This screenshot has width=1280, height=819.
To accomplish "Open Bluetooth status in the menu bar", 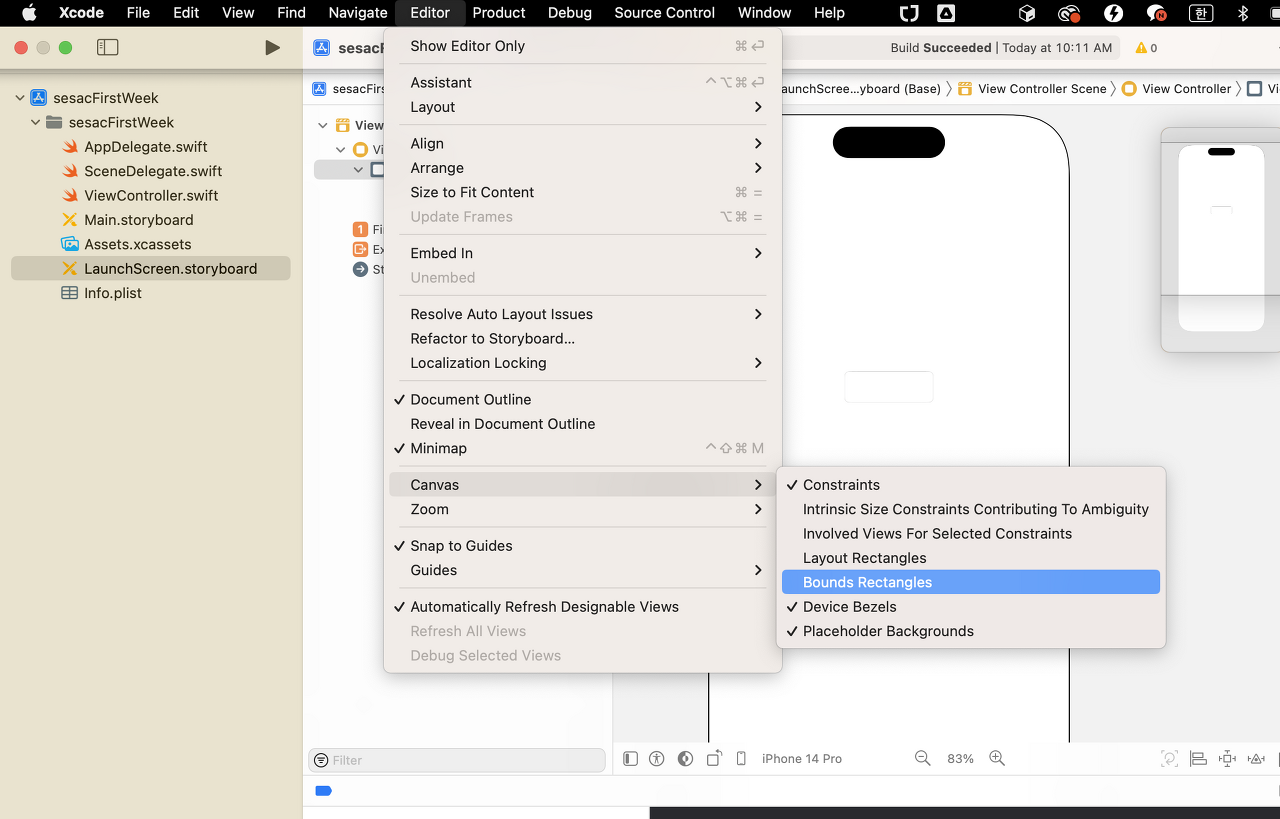I will coord(1244,13).
